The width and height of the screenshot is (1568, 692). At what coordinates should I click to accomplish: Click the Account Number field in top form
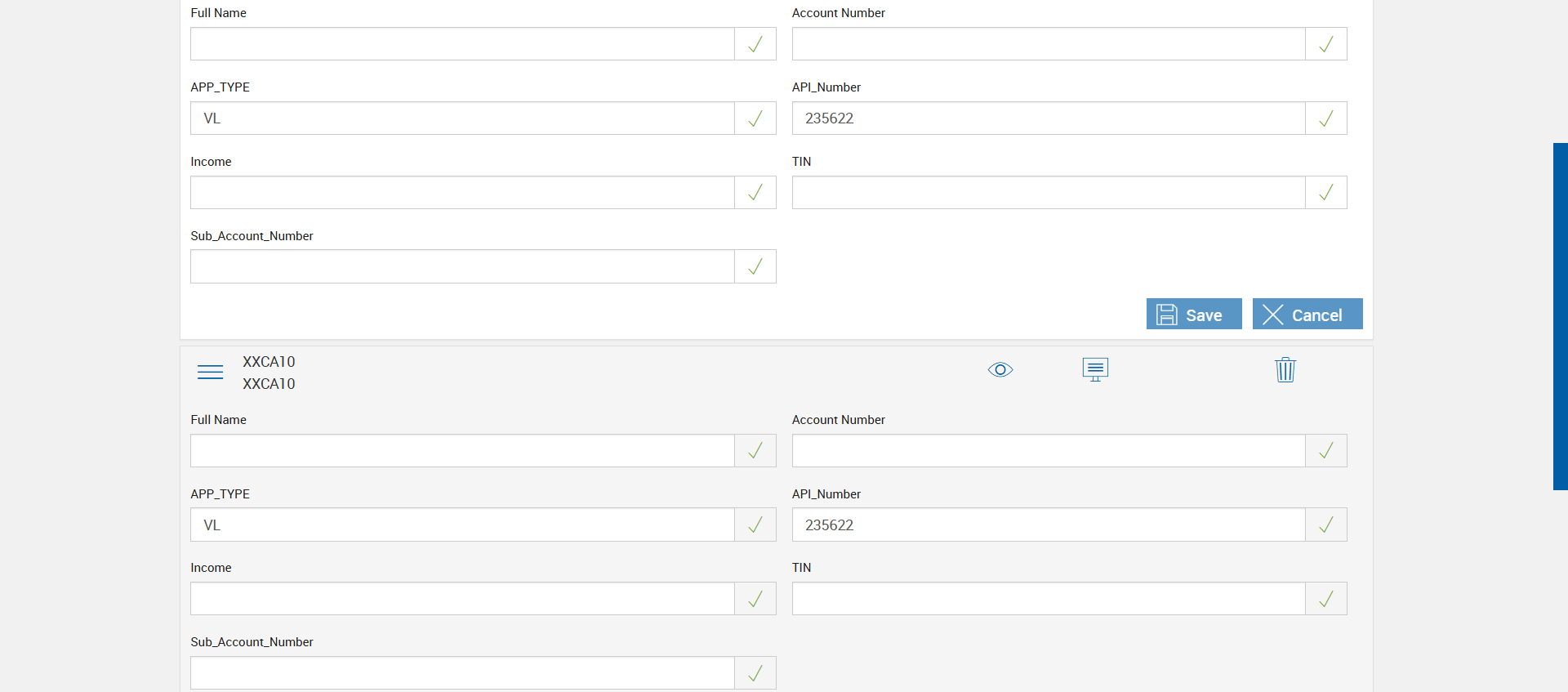(x=1048, y=44)
